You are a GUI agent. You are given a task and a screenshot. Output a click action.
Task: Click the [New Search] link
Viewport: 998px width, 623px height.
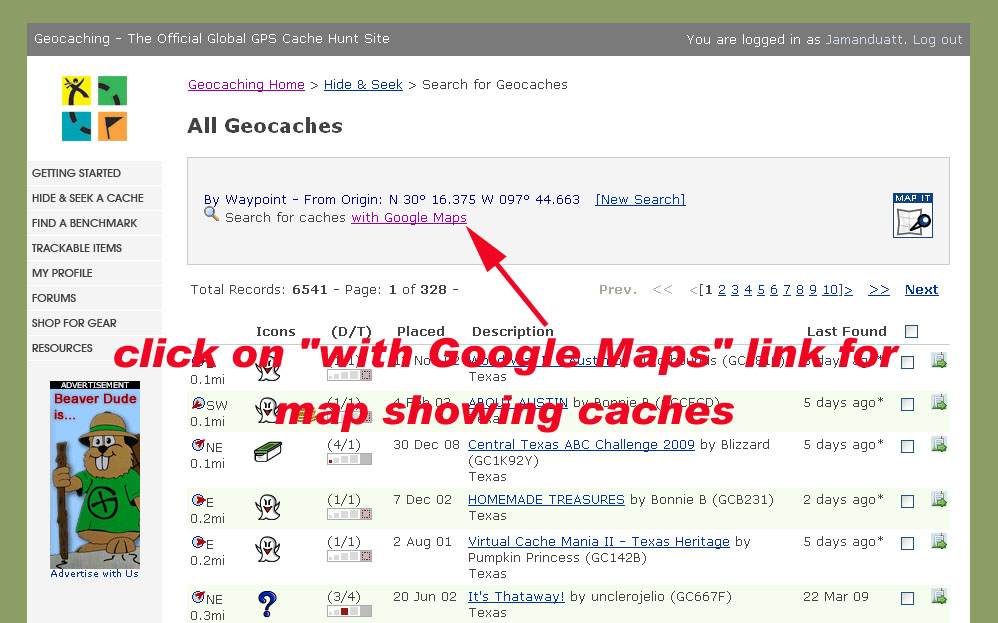pyautogui.click(x=640, y=200)
